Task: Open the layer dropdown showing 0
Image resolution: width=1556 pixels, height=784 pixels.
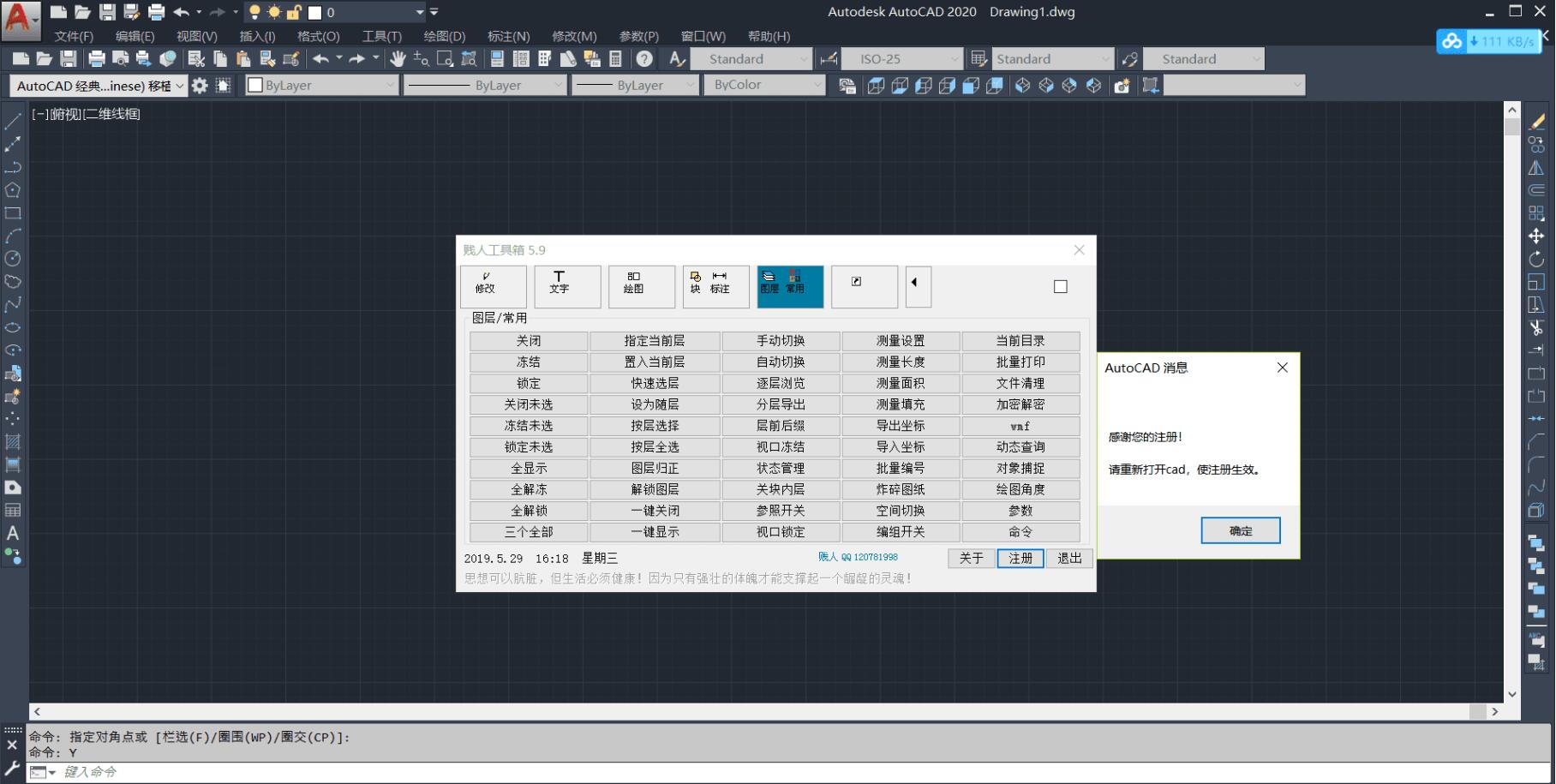Action: click(x=420, y=12)
